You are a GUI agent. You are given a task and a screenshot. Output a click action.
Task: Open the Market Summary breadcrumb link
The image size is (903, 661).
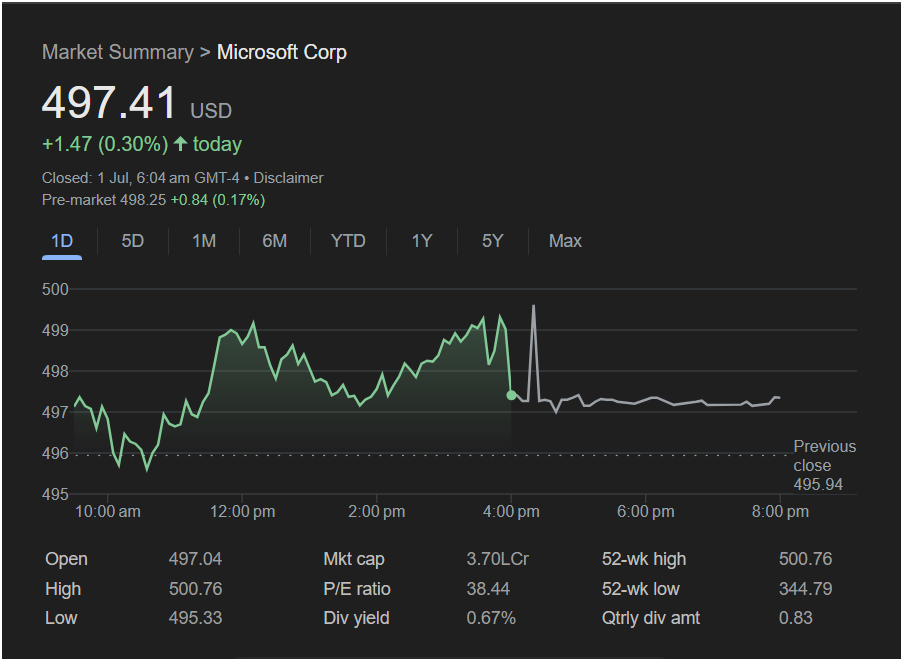[117, 52]
